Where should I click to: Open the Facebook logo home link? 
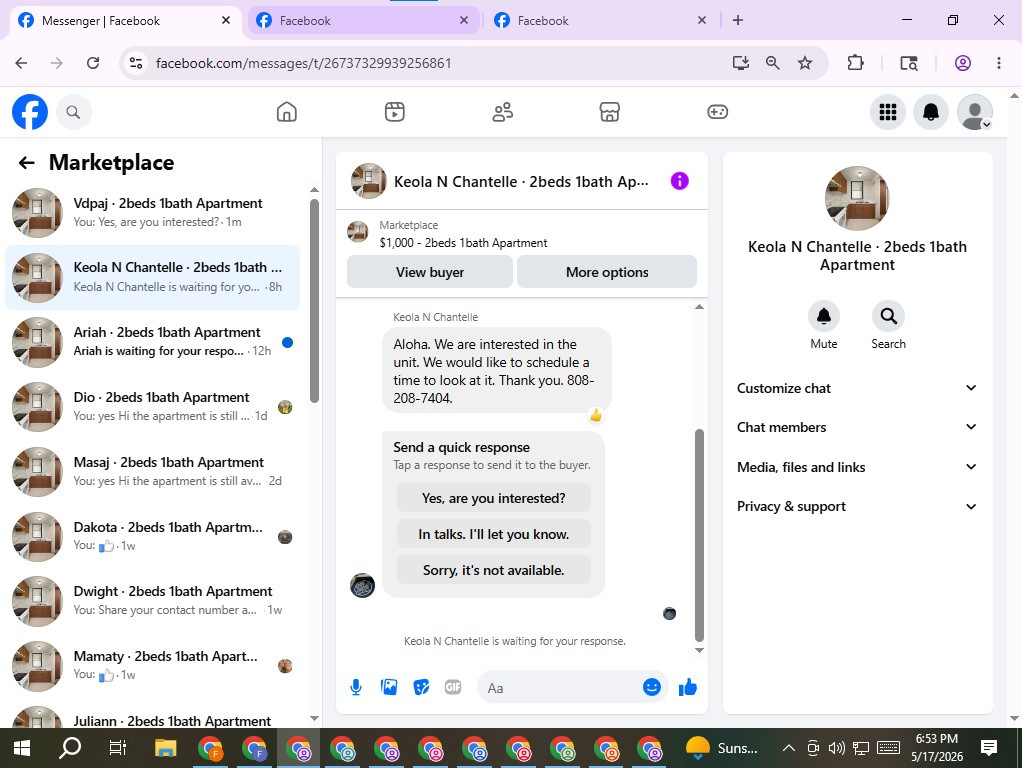pyautogui.click(x=30, y=112)
